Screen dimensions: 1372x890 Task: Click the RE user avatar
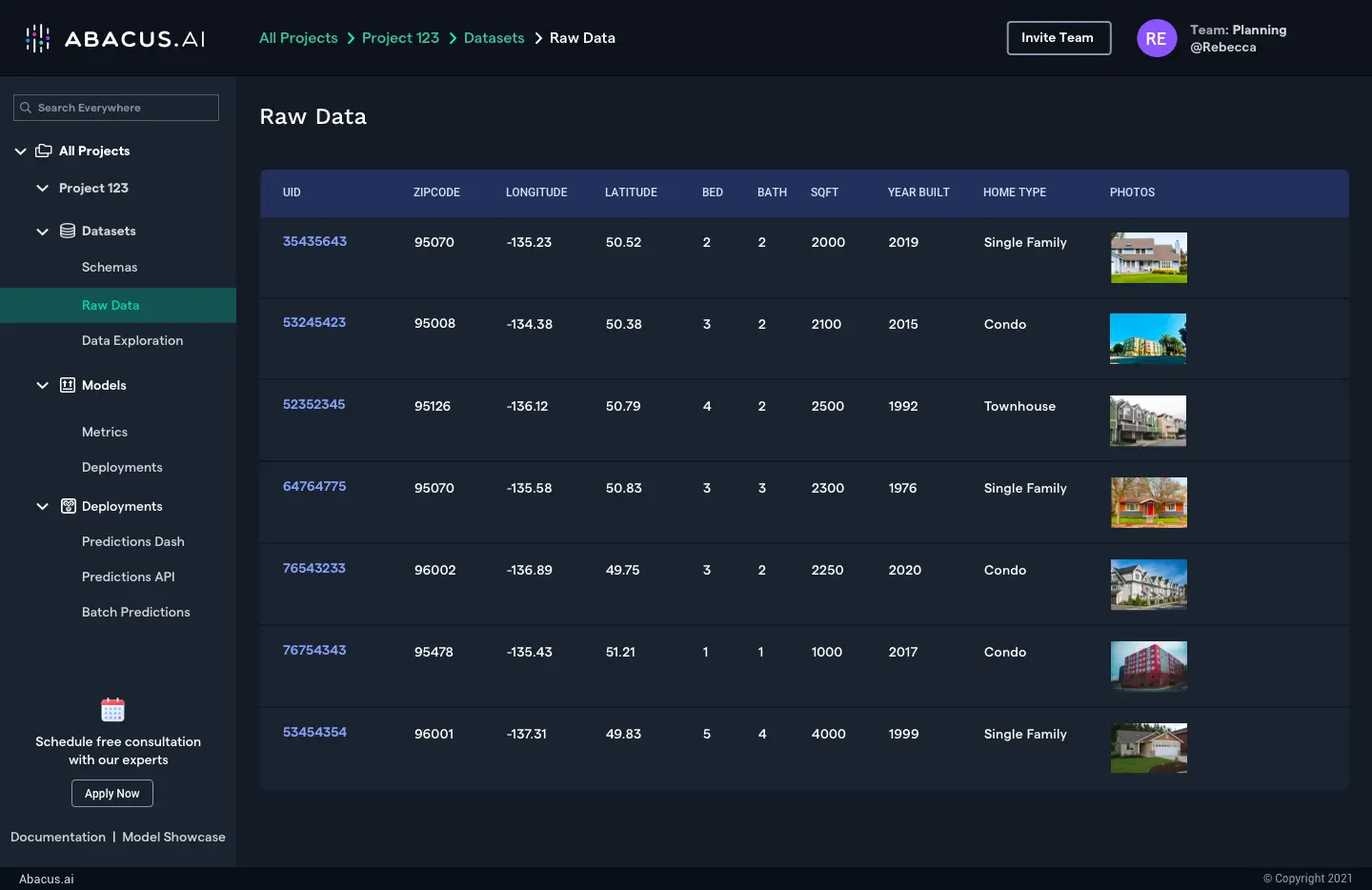click(1156, 38)
